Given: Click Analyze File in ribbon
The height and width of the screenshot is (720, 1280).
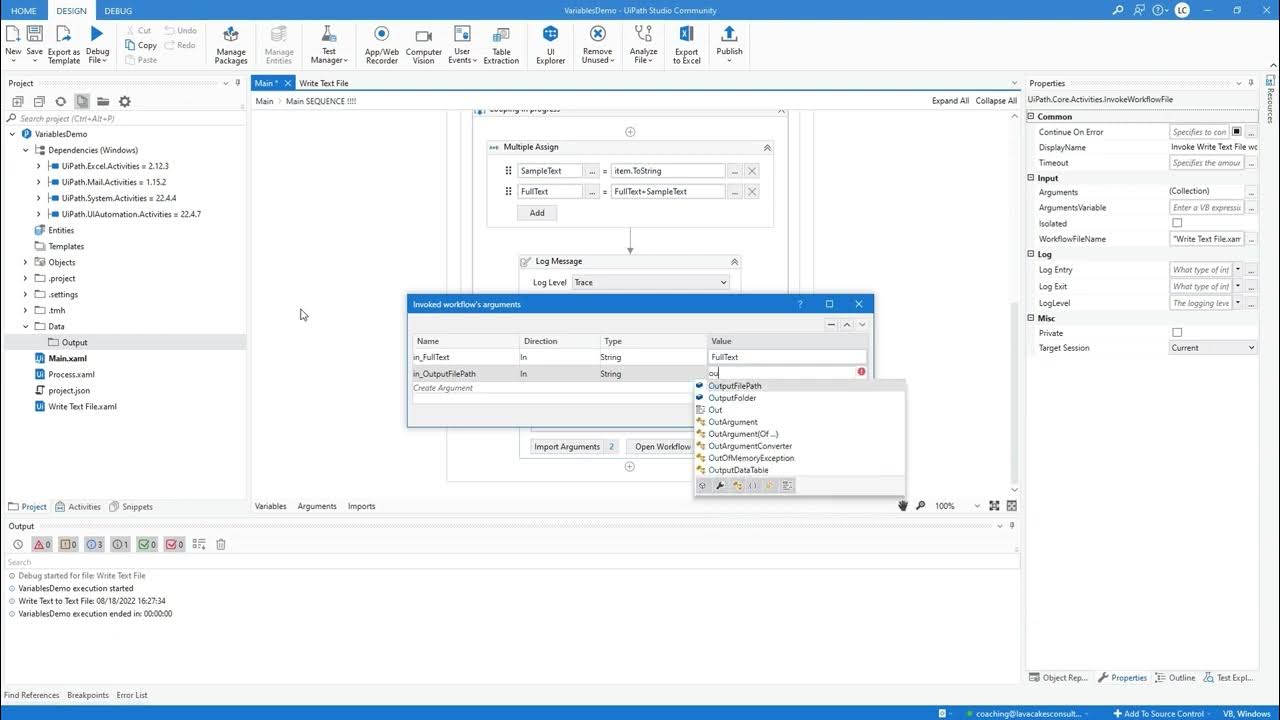Looking at the screenshot, I should (x=644, y=45).
